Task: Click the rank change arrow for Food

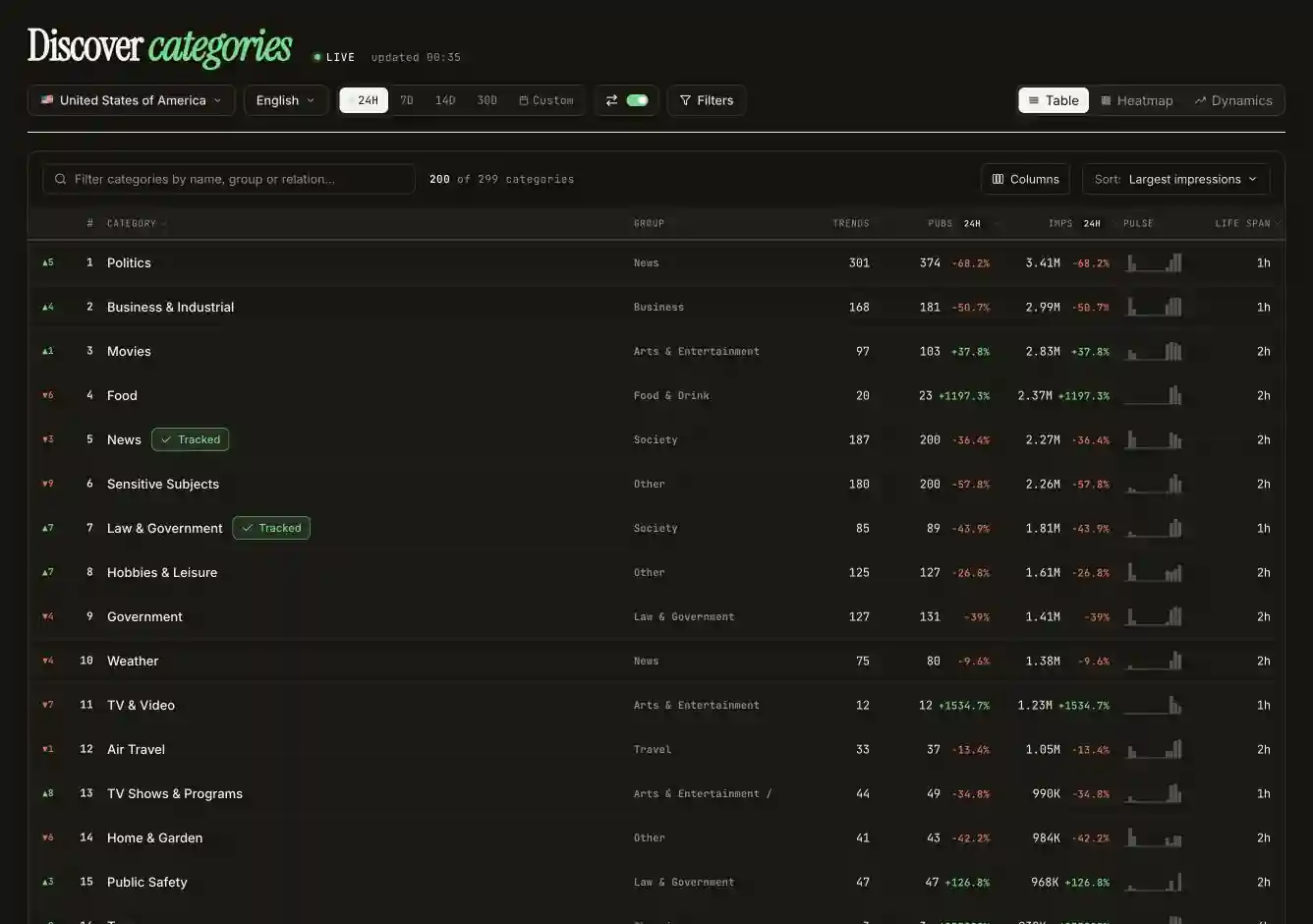Action: coord(48,395)
